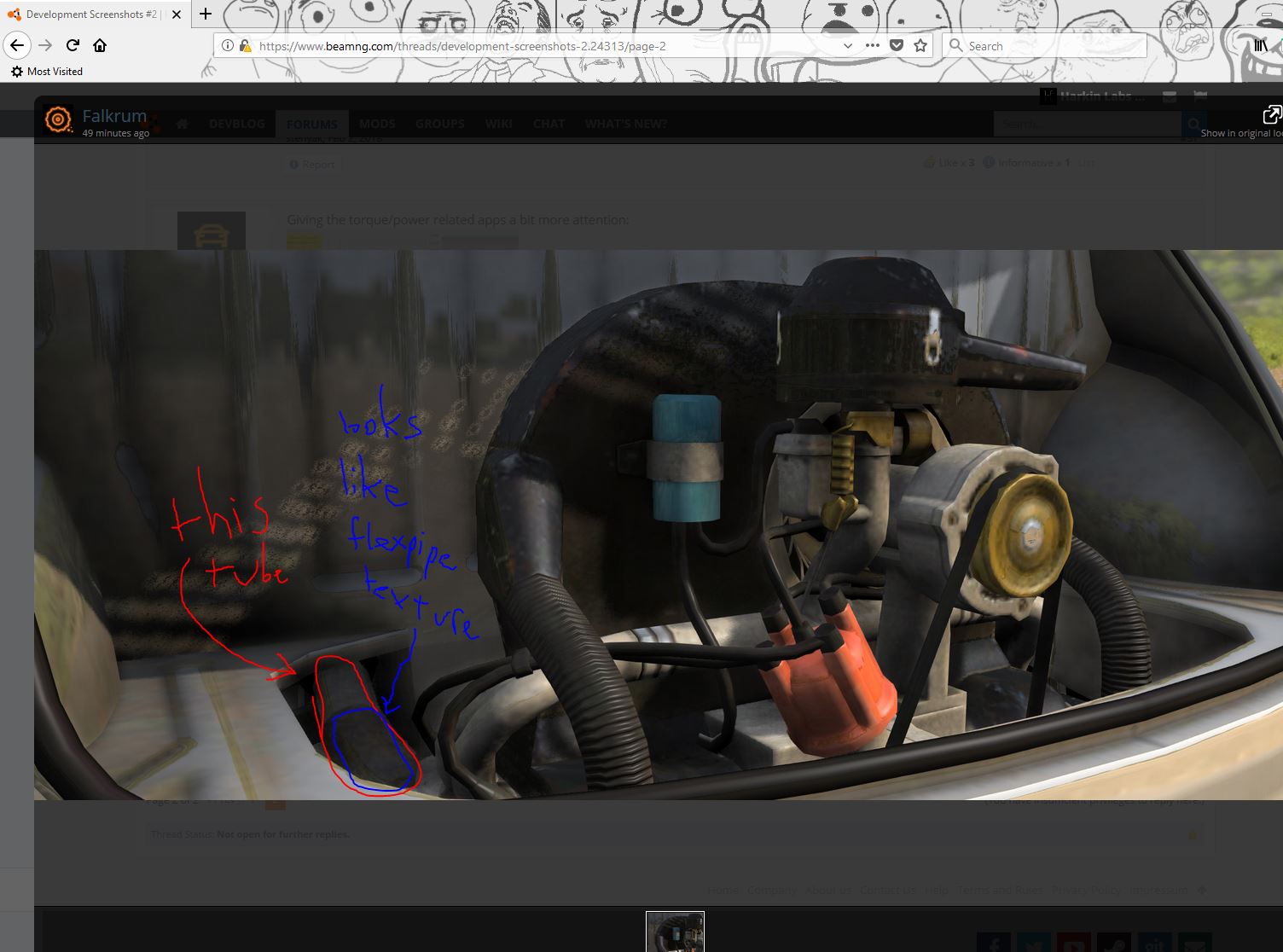Open the alerts flag icon in header

pos(1199,96)
